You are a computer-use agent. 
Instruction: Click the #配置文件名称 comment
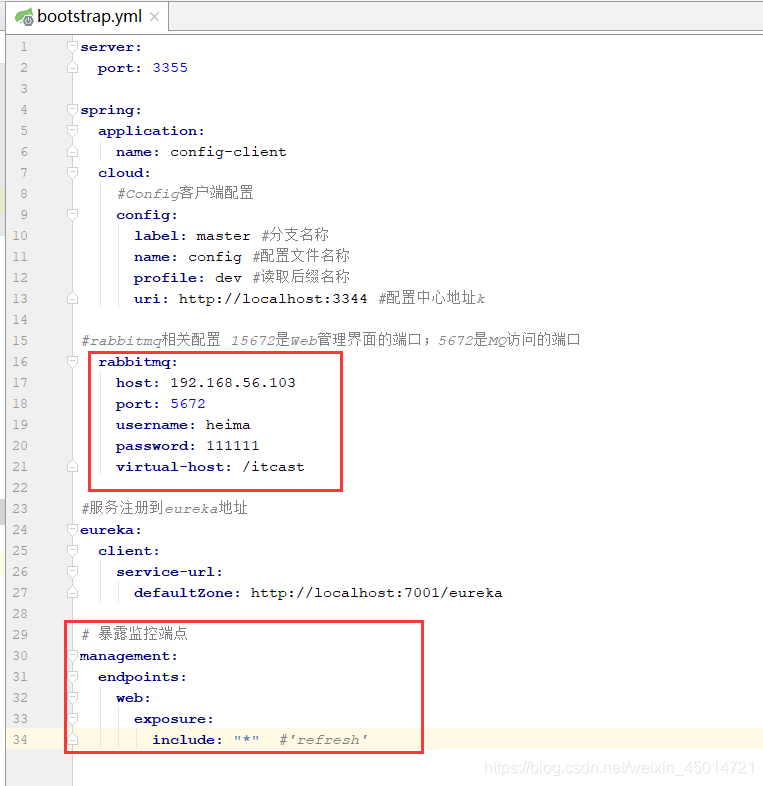pyautogui.click(x=301, y=256)
